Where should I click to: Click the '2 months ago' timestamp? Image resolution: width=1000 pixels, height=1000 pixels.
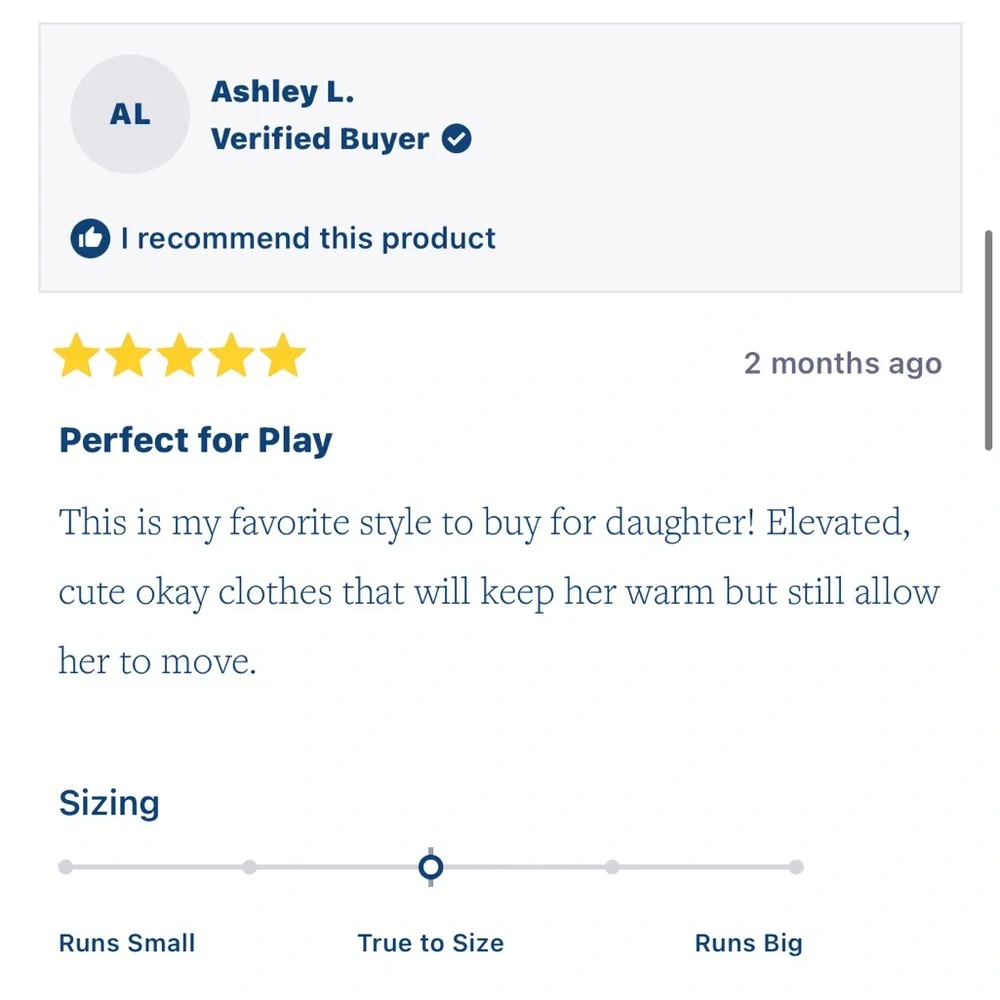843,364
